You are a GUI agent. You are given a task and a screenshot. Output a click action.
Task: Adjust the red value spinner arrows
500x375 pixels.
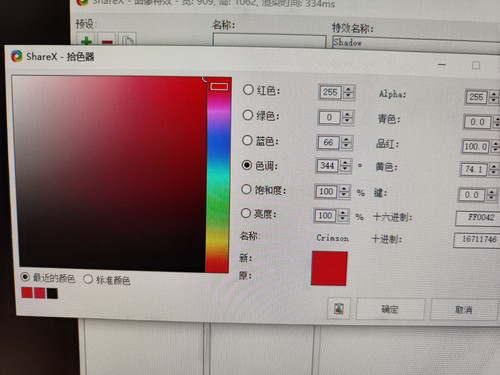click(348, 92)
